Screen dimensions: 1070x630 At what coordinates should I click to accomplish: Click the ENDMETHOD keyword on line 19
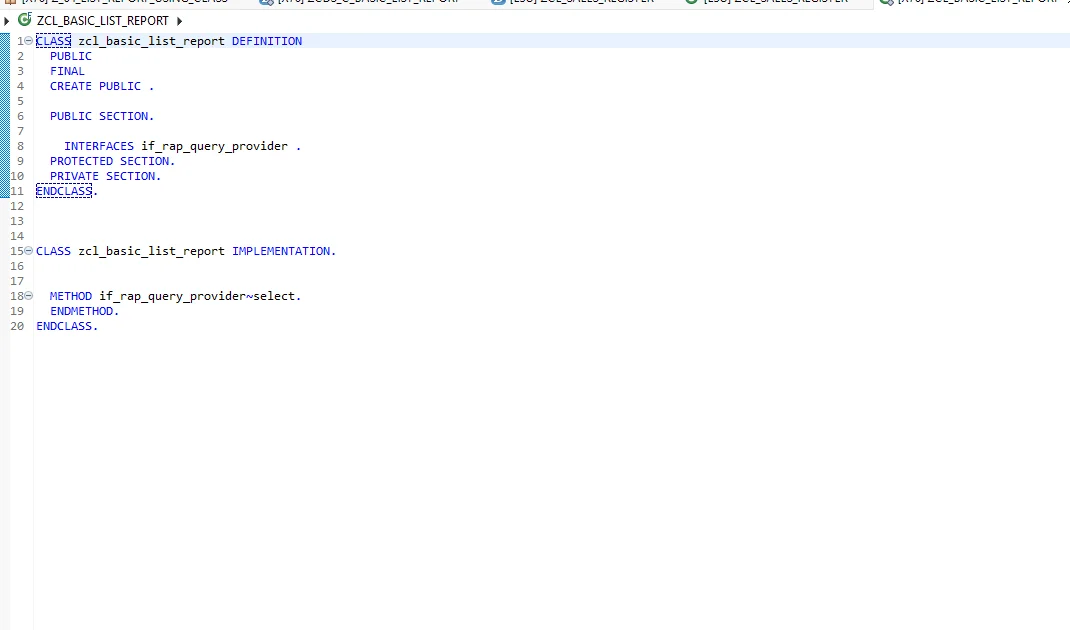click(x=82, y=311)
